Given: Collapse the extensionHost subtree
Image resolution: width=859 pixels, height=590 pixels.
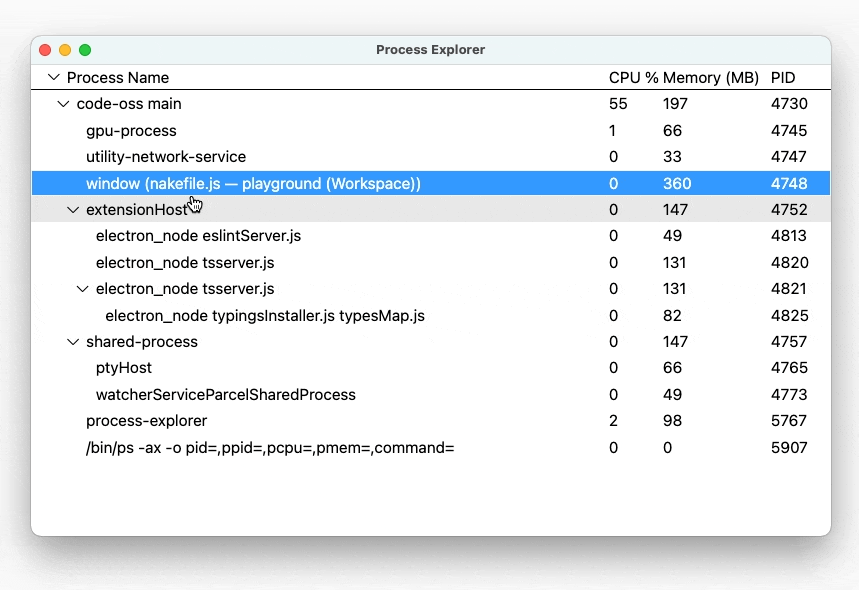Looking at the screenshot, I should pyautogui.click(x=73, y=209).
